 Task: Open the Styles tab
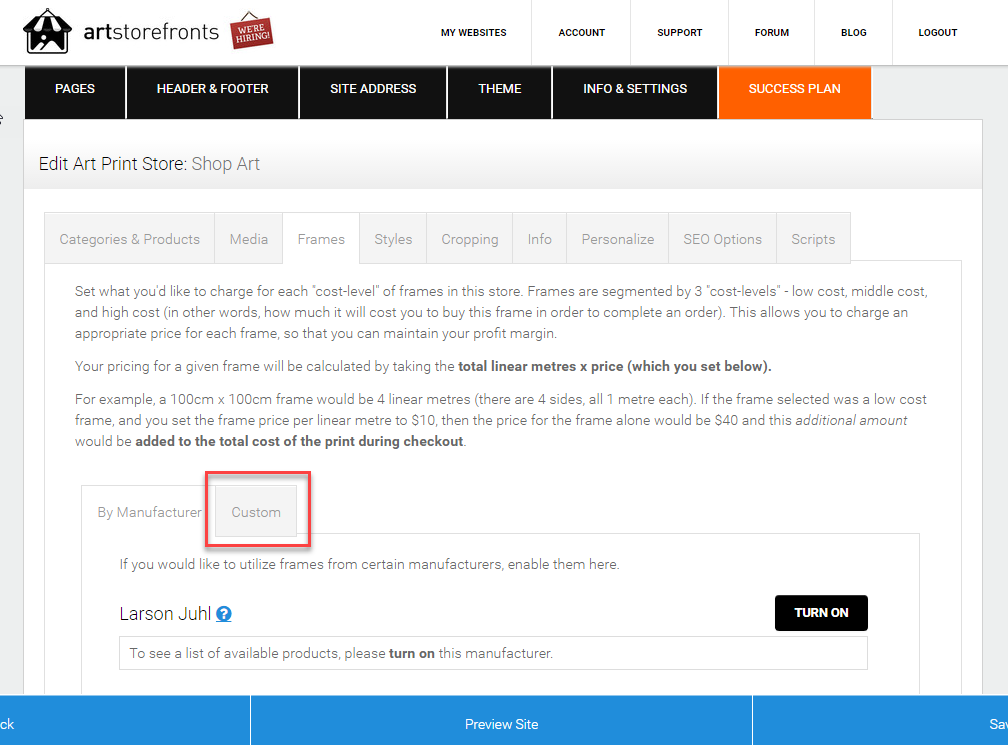(x=393, y=239)
